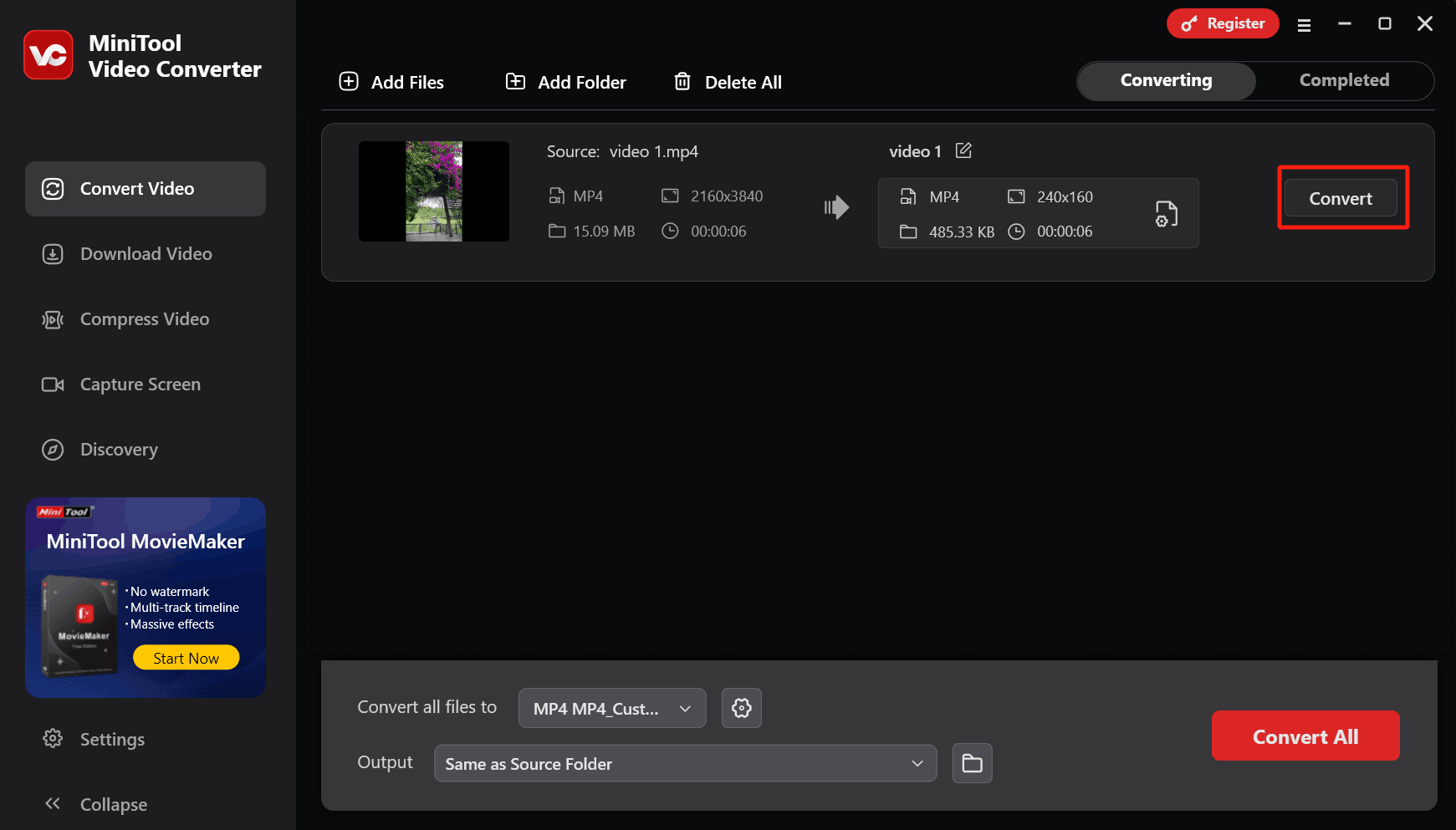
Task: Browse output folder icon
Action: [x=972, y=763]
